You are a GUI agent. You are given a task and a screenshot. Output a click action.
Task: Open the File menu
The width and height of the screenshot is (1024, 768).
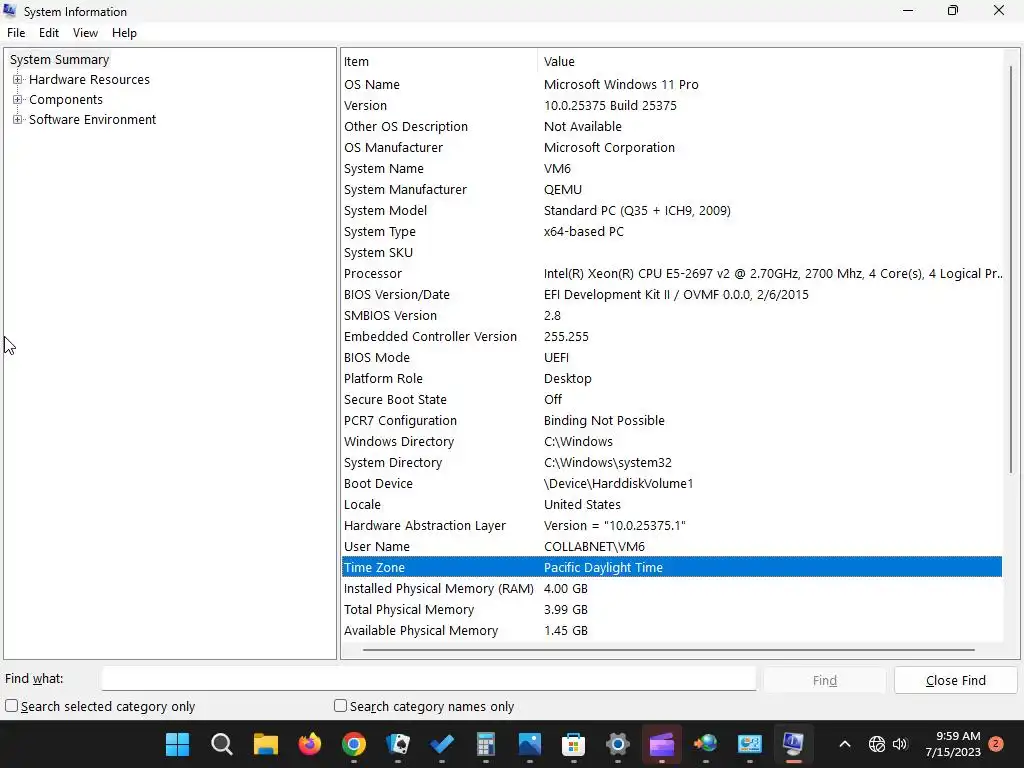tap(16, 33)
